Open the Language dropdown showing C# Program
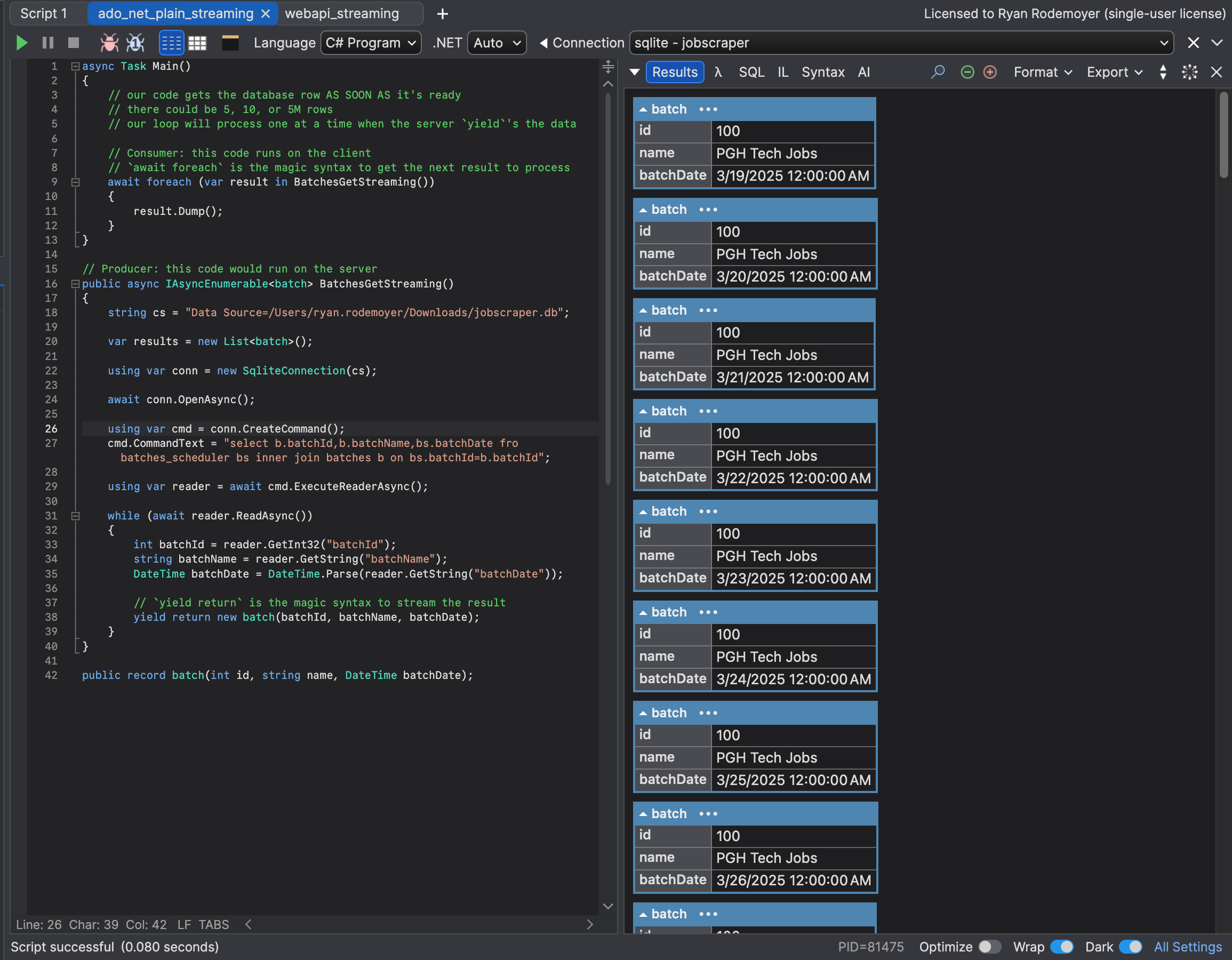 tap(371, 43)
